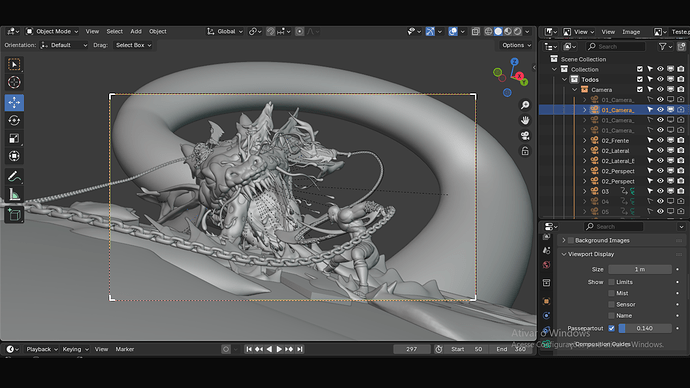The width and height of the screenshot is (690, 388).
Task: Open the Add menu
Action: 136,32
